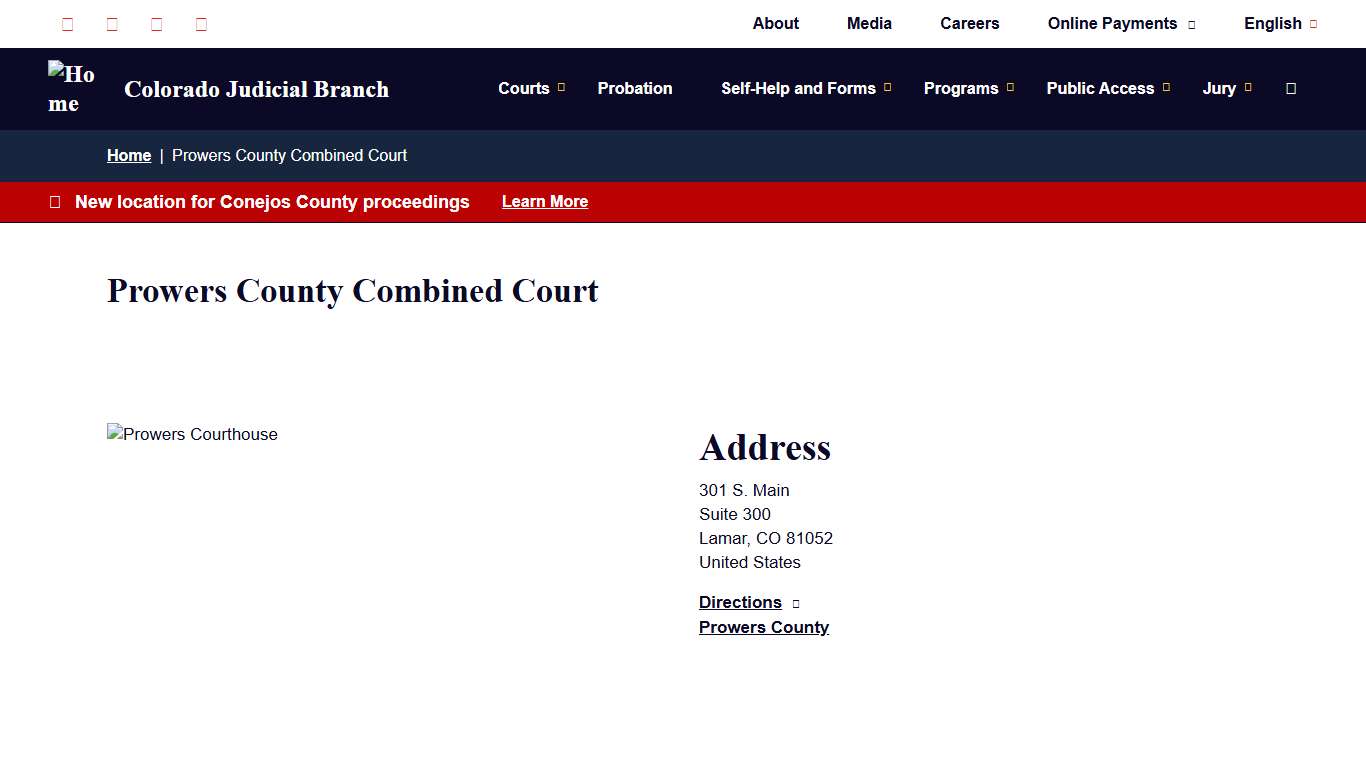Click the Learn More link on red banner
This screenshot has height=768, width=1366.
click(x=544, y=202)
